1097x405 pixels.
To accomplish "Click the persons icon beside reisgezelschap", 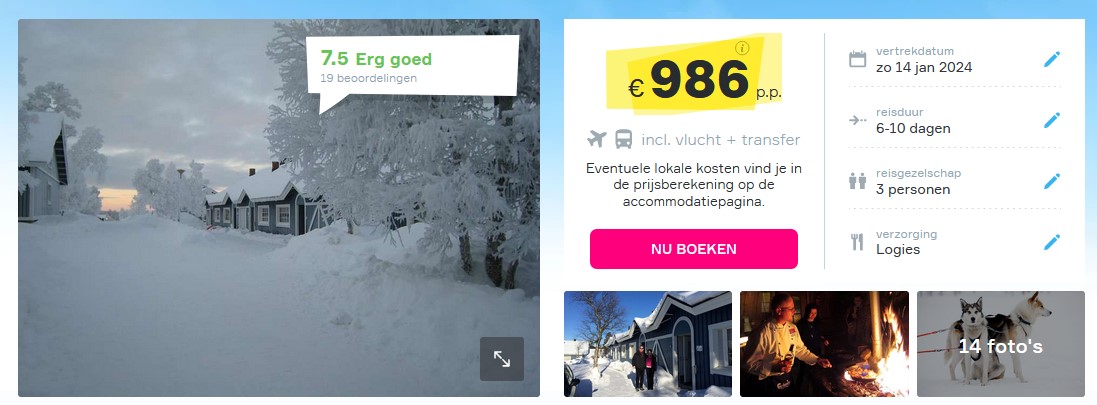I will click(857, 181).
